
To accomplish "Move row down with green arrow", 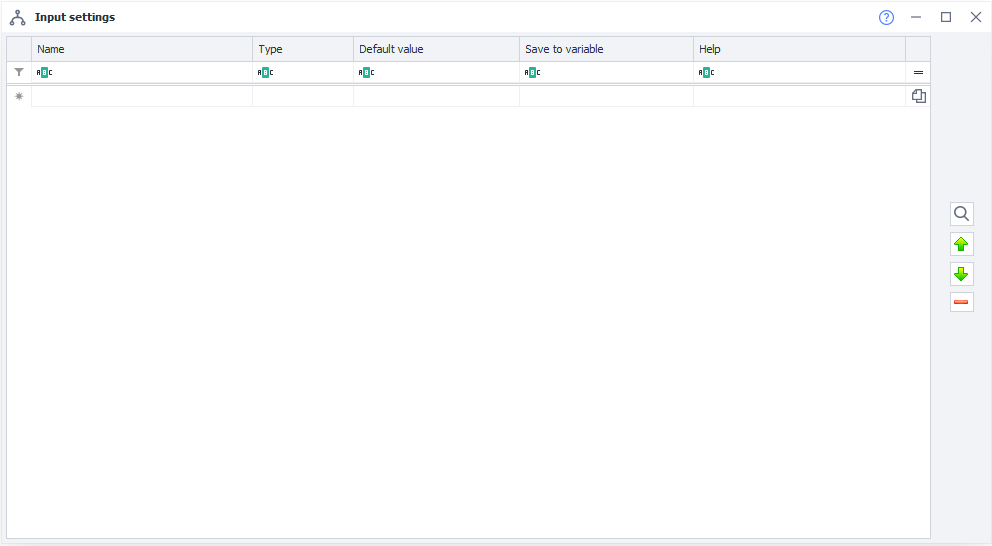I will 961,274.
